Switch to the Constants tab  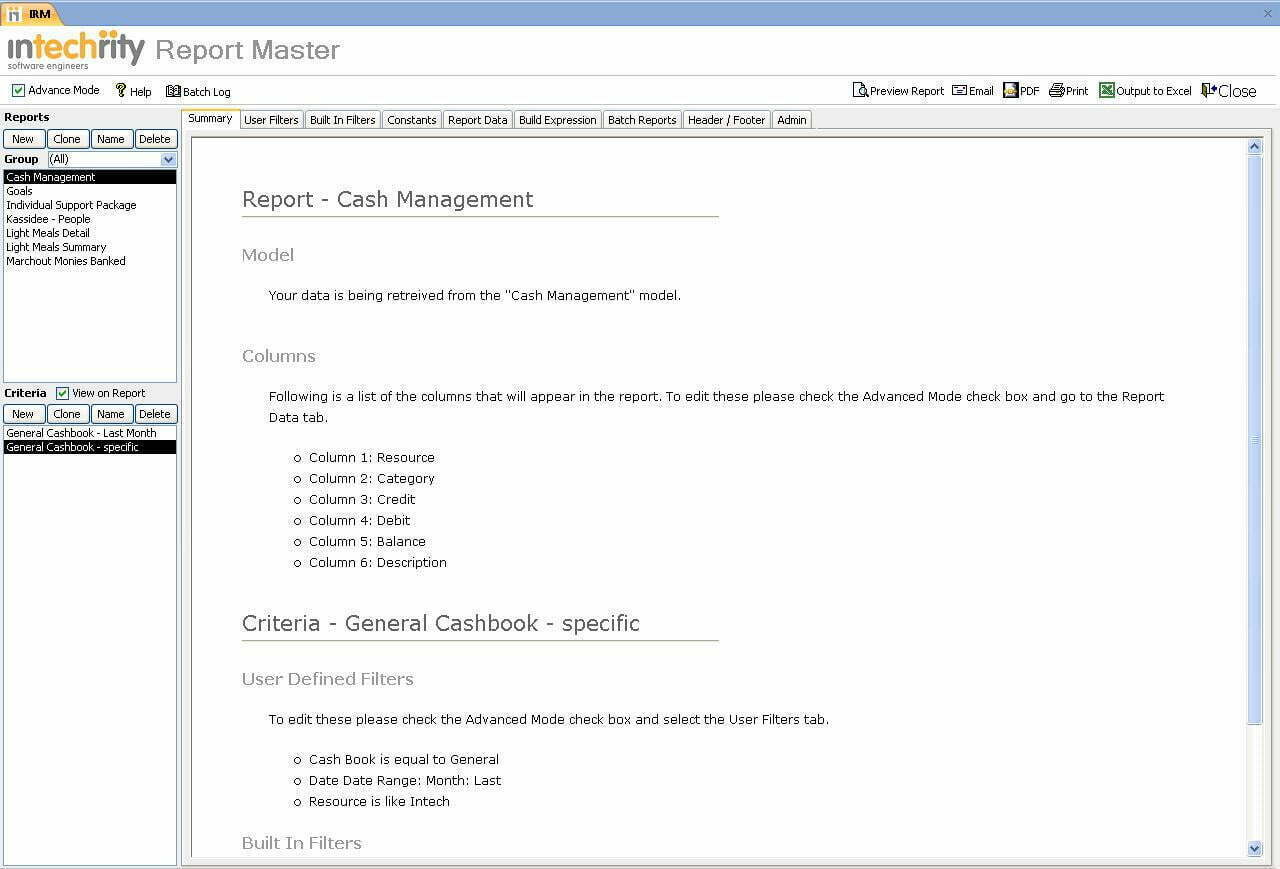pyautogui.click(x=412, y=120)
